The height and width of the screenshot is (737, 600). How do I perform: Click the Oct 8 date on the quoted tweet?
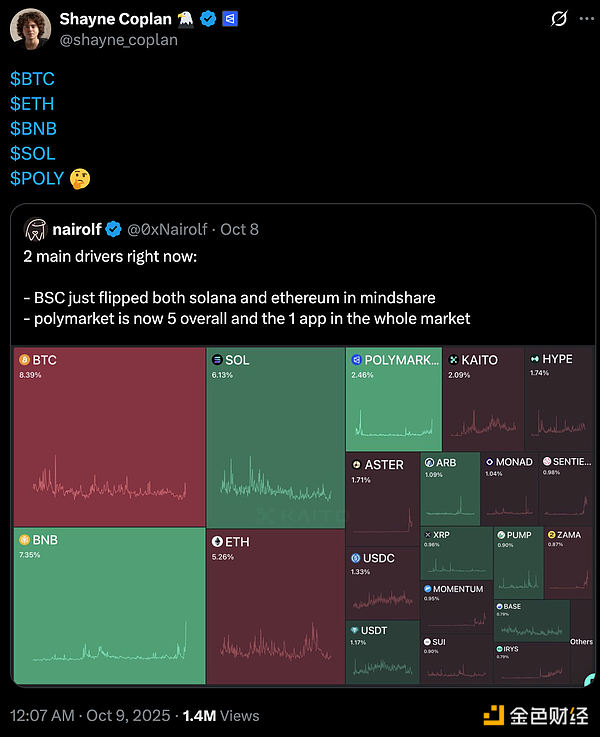coord(240,230)
